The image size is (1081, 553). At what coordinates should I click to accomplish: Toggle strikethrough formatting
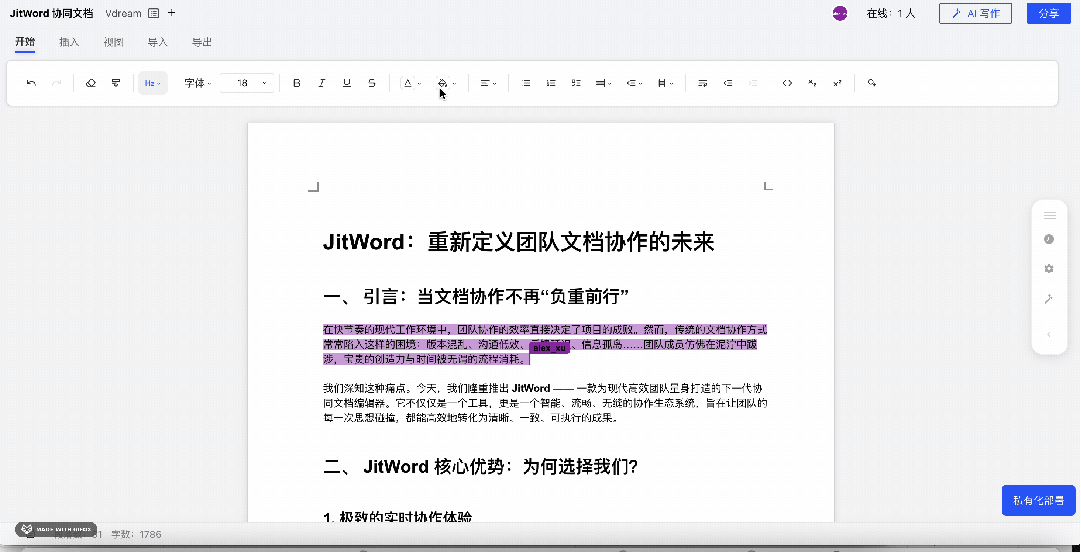(372, 83)
